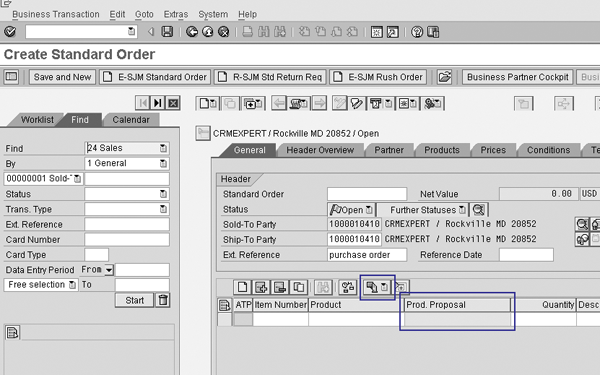This screenshot has height=375, width=600.
Task: Click the Prod. Proposal column header
Action: point(457,305)
